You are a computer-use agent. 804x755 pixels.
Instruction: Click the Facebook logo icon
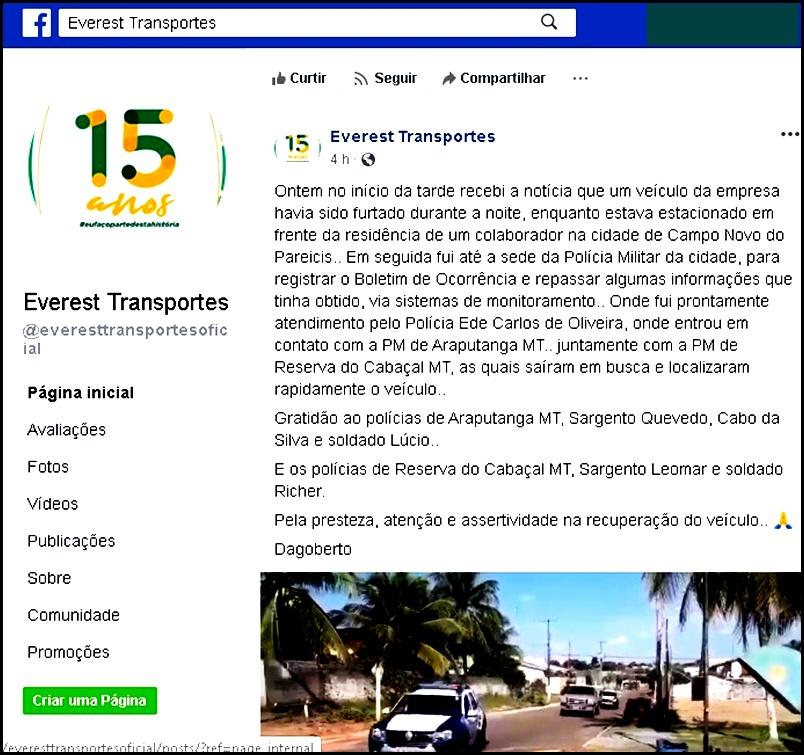click(36, 23)
